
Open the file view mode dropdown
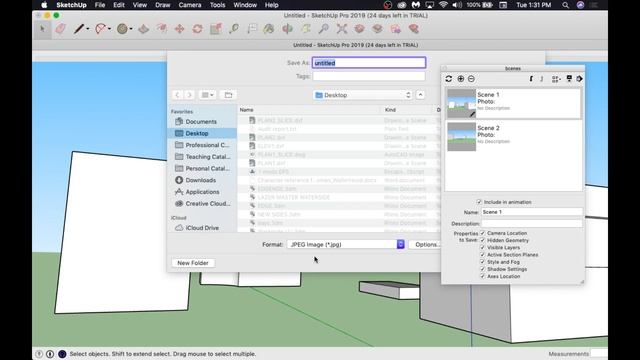click(207, 95)
